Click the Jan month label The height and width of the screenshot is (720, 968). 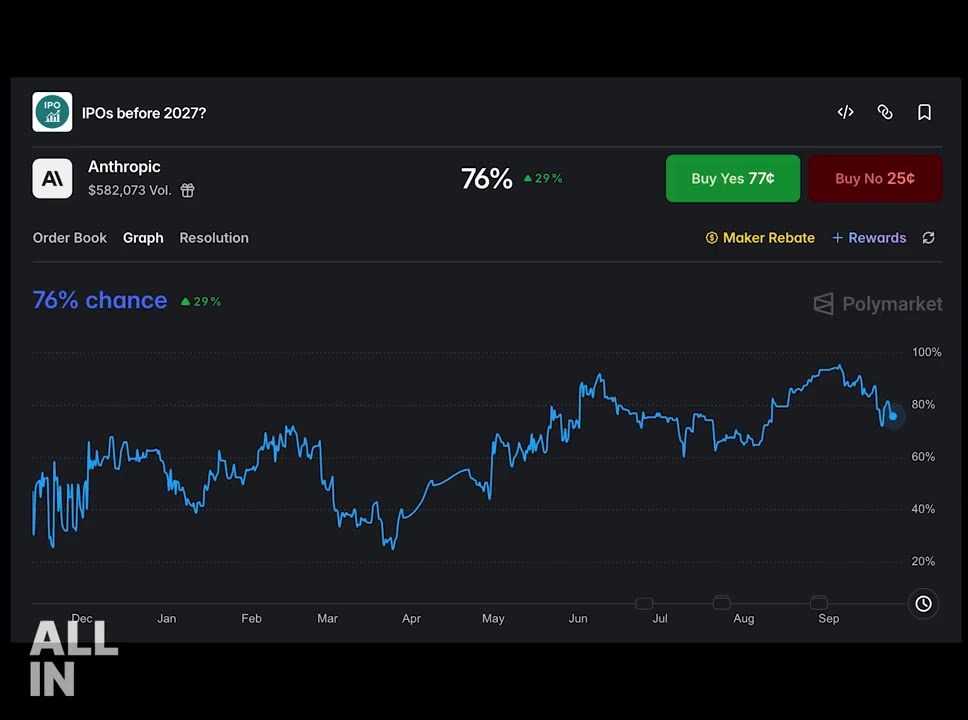(x=167, y=618)
